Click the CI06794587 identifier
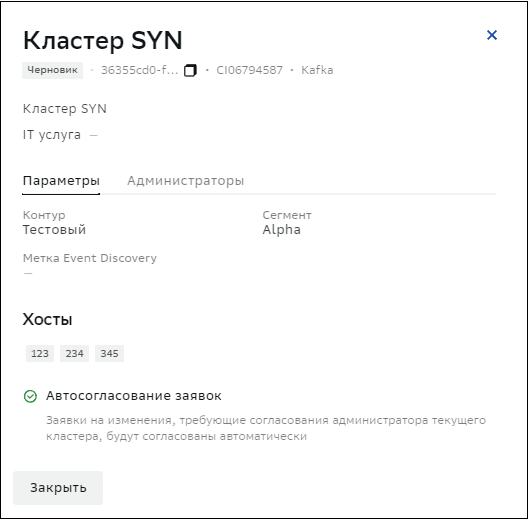Screen dimensions: 528x521 (250, 70)
